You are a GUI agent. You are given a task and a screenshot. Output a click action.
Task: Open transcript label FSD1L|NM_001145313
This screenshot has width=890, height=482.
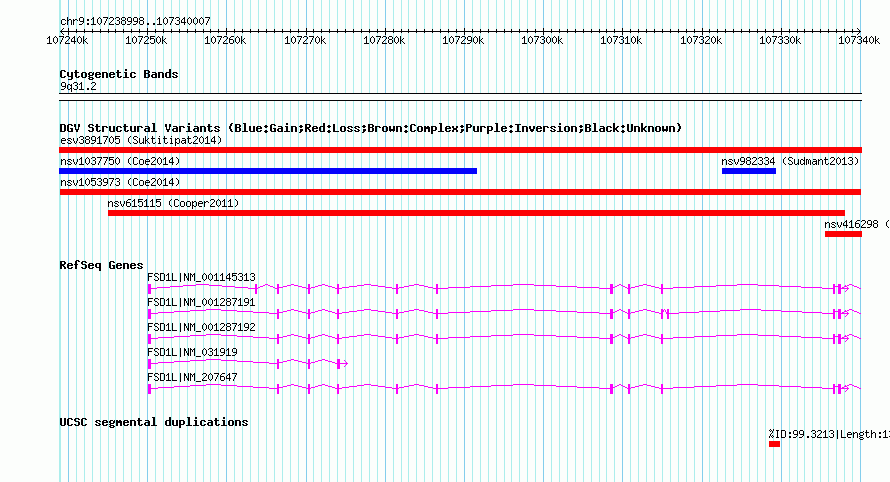(x=201, y=277)
